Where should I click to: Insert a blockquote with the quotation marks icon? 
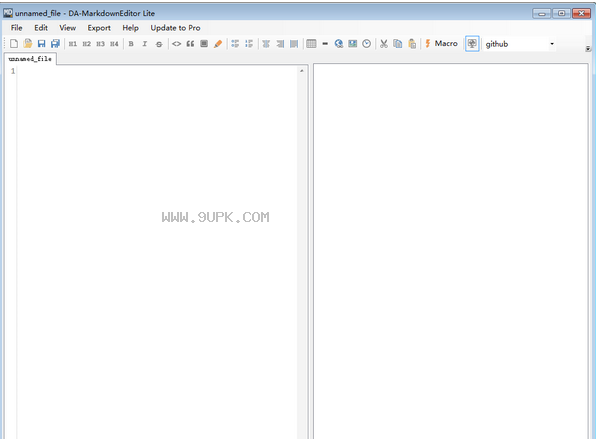[190, 44]
